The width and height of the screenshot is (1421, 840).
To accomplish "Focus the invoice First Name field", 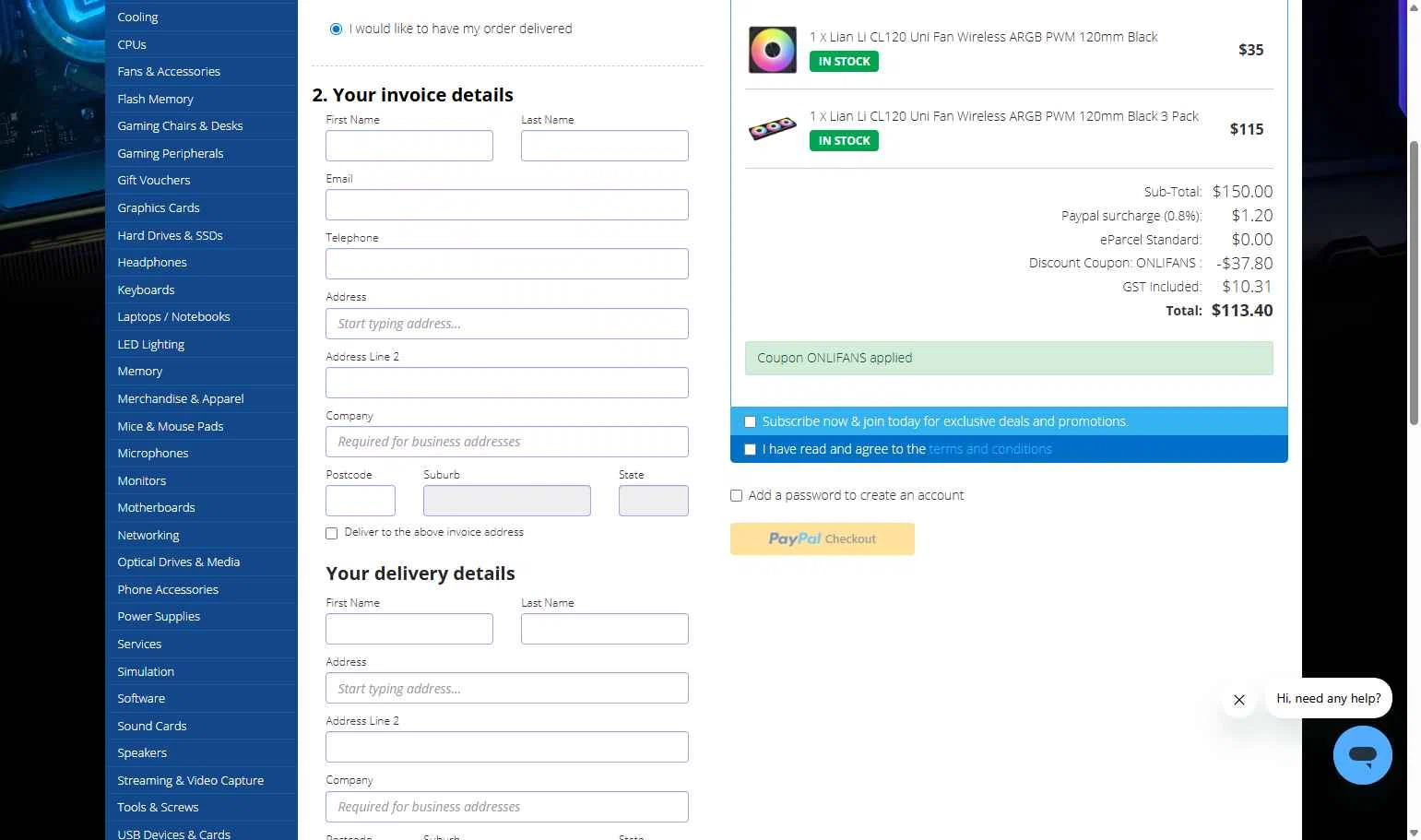I will 409,146.
